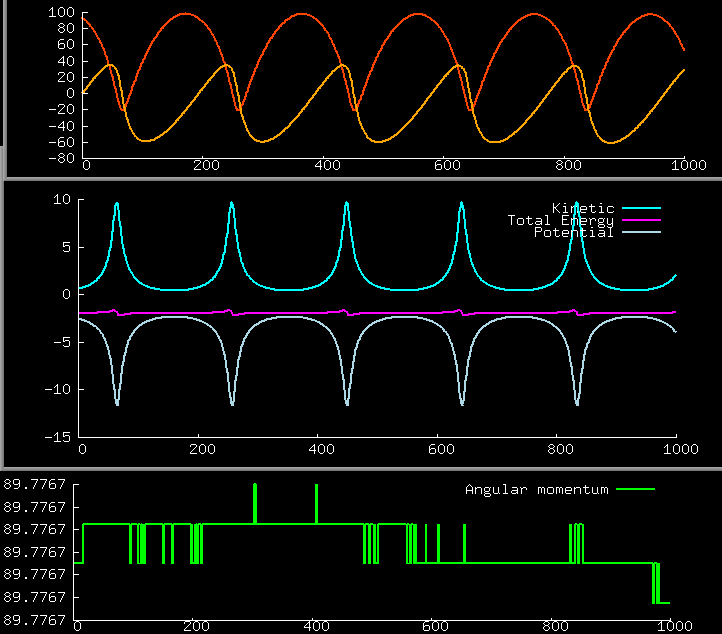Click x-axis label 800 in the energy plot
The image size is (722, 634).
point(560,449)
